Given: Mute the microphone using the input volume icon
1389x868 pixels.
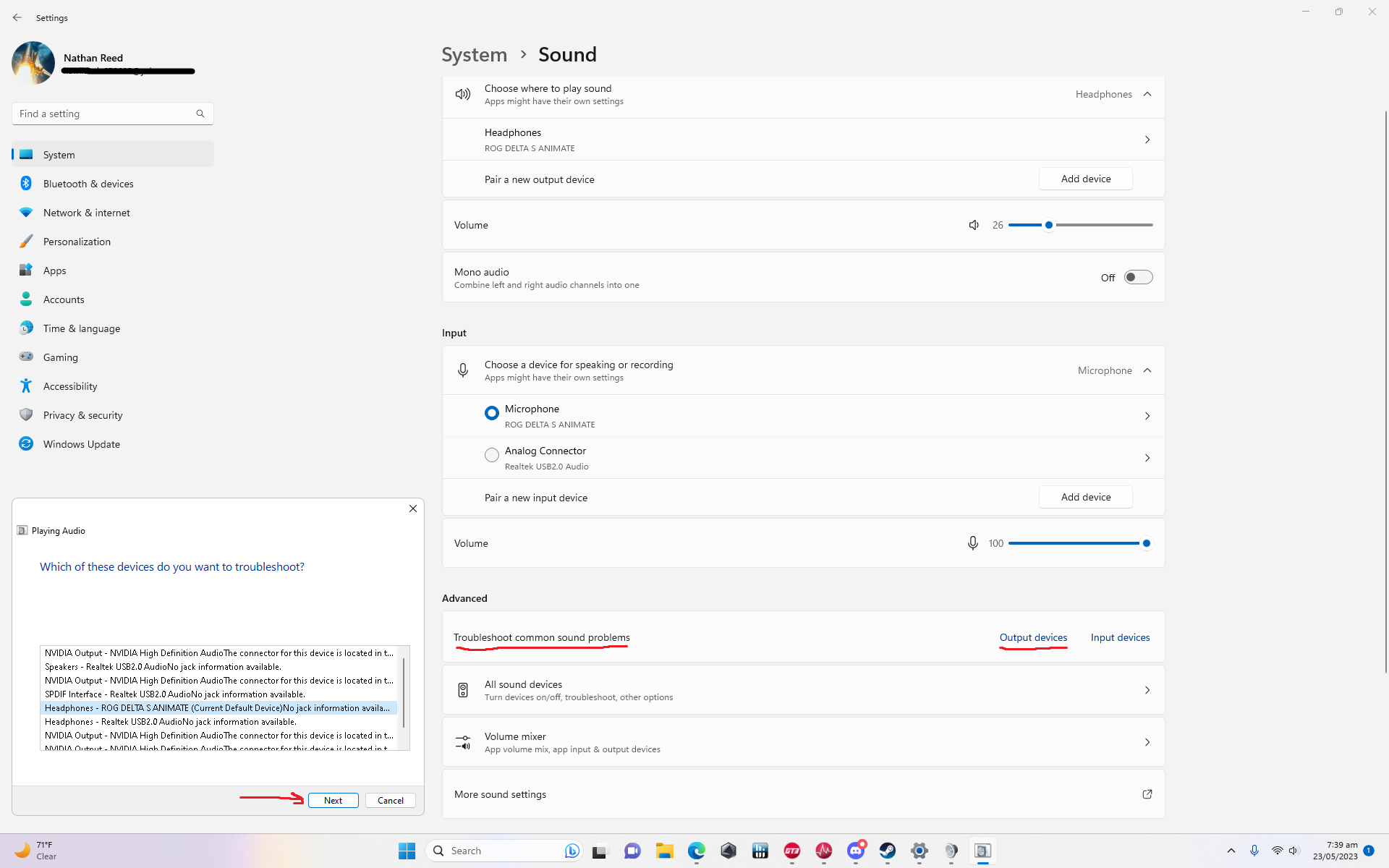Looking at the screenshot, I should (973, 543).
